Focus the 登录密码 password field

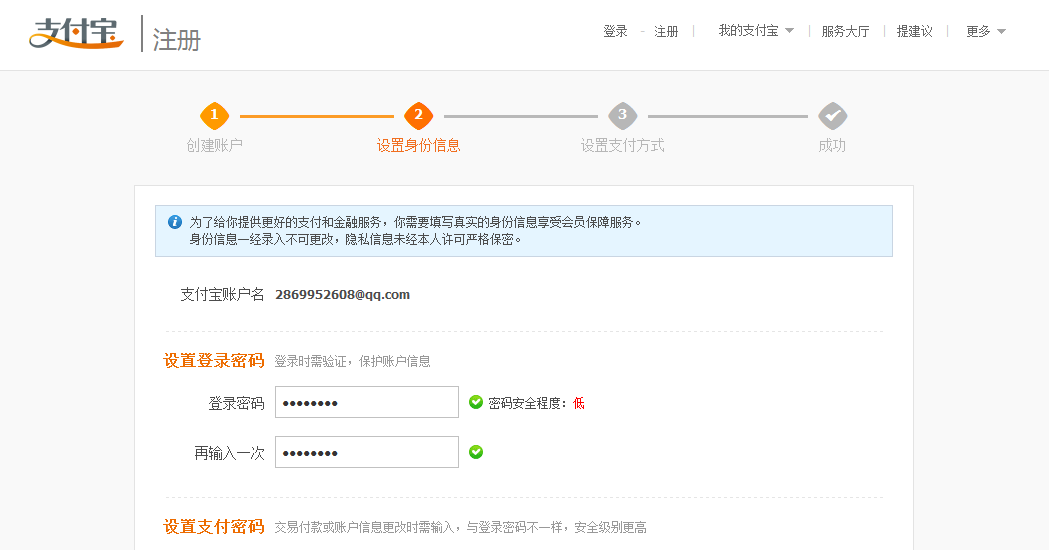point(367,402)
